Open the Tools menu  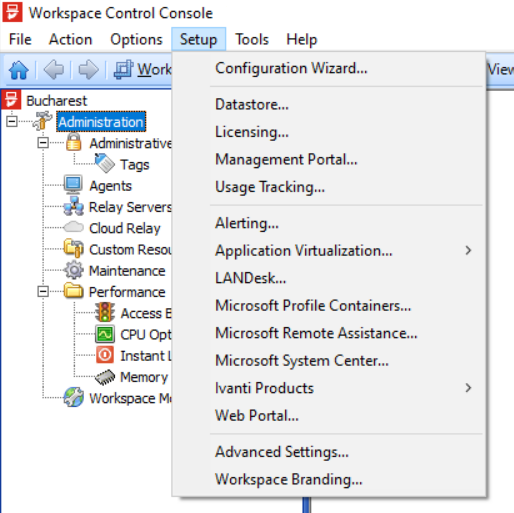[x=252, y=39]
